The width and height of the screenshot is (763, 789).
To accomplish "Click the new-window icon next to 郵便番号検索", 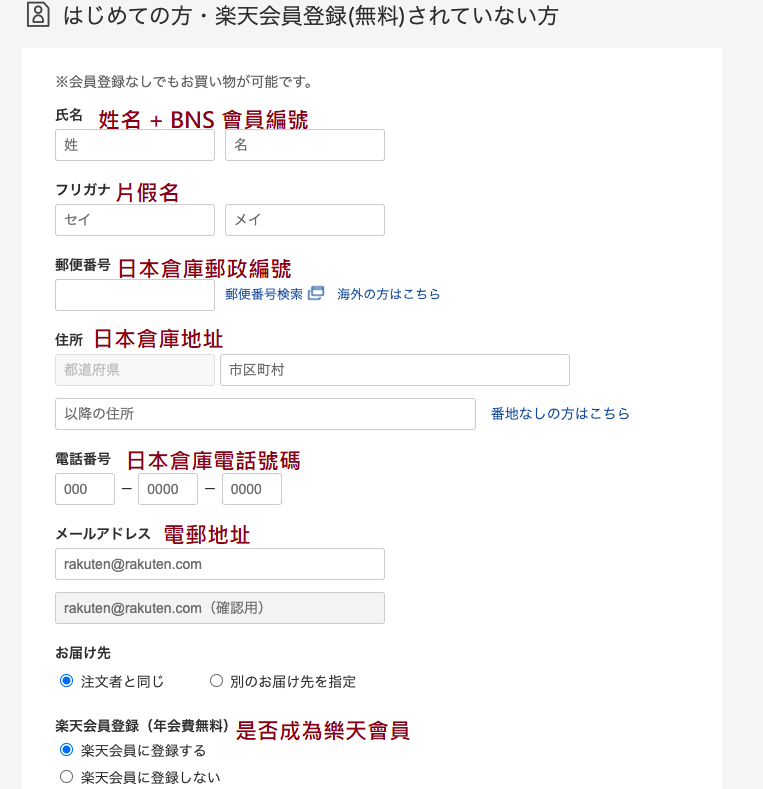I will tap(316, 294).
